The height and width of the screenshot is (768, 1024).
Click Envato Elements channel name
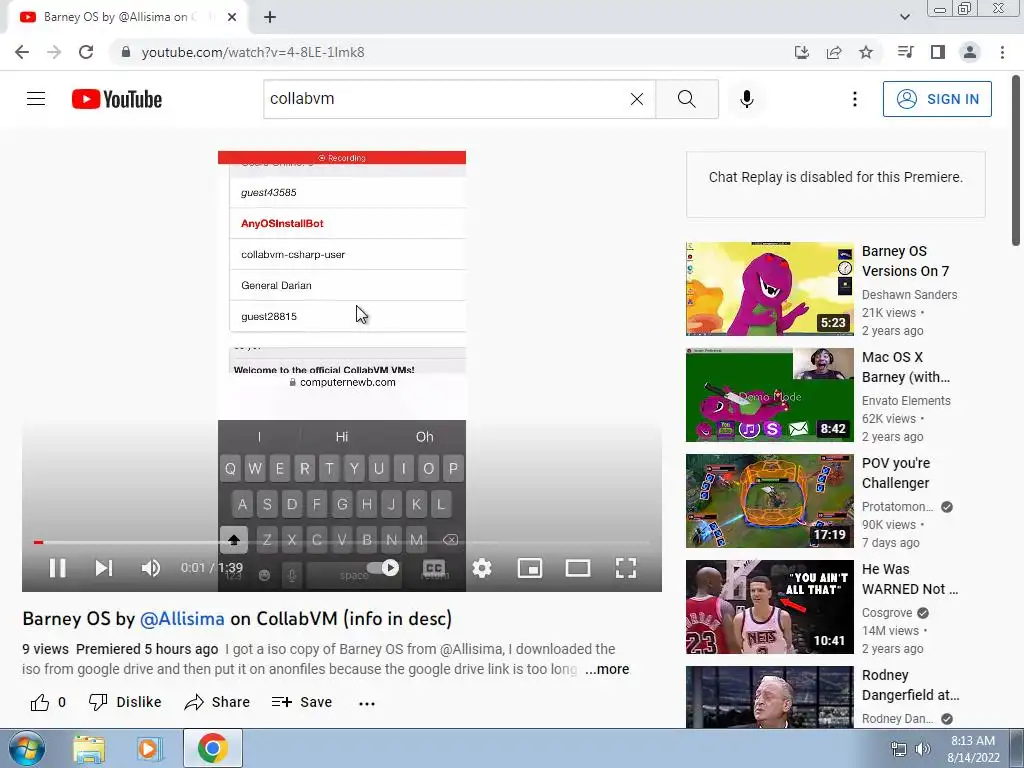(x=906, y=400)
